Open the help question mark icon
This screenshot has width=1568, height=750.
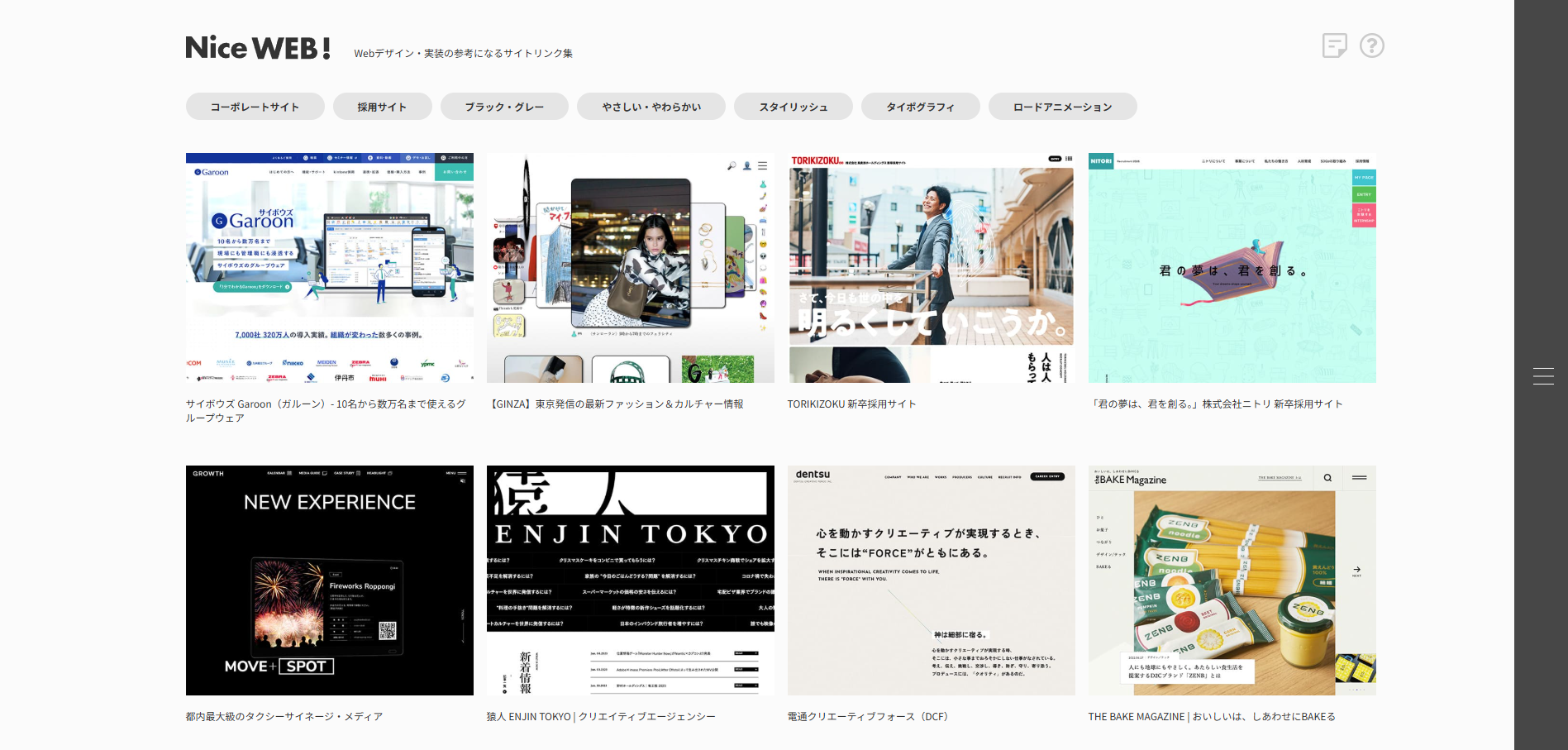click(1371, 45)
